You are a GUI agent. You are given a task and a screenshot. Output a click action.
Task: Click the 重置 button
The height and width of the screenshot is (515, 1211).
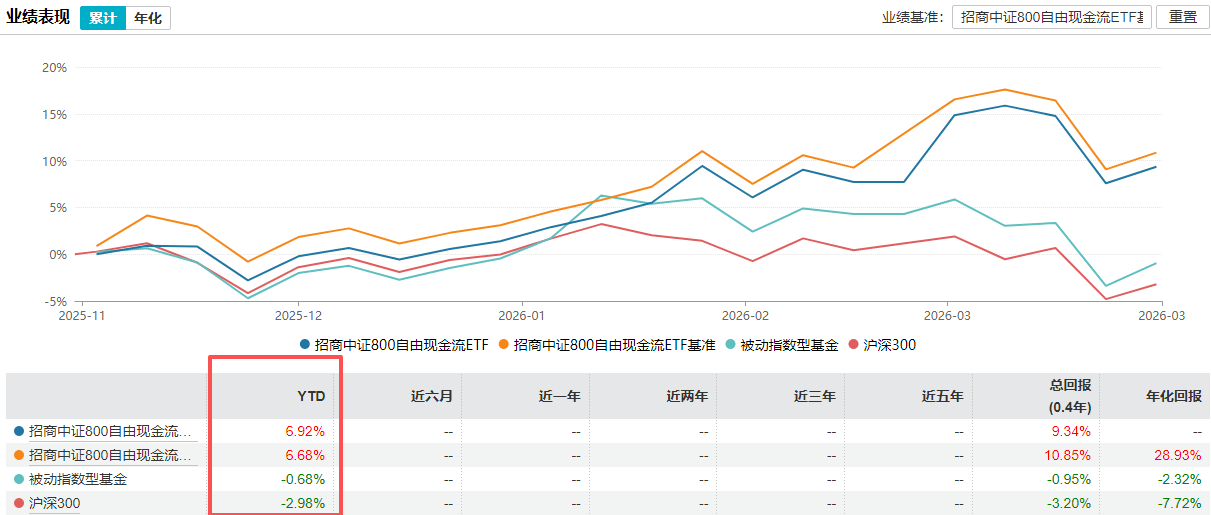point(1182,17)
